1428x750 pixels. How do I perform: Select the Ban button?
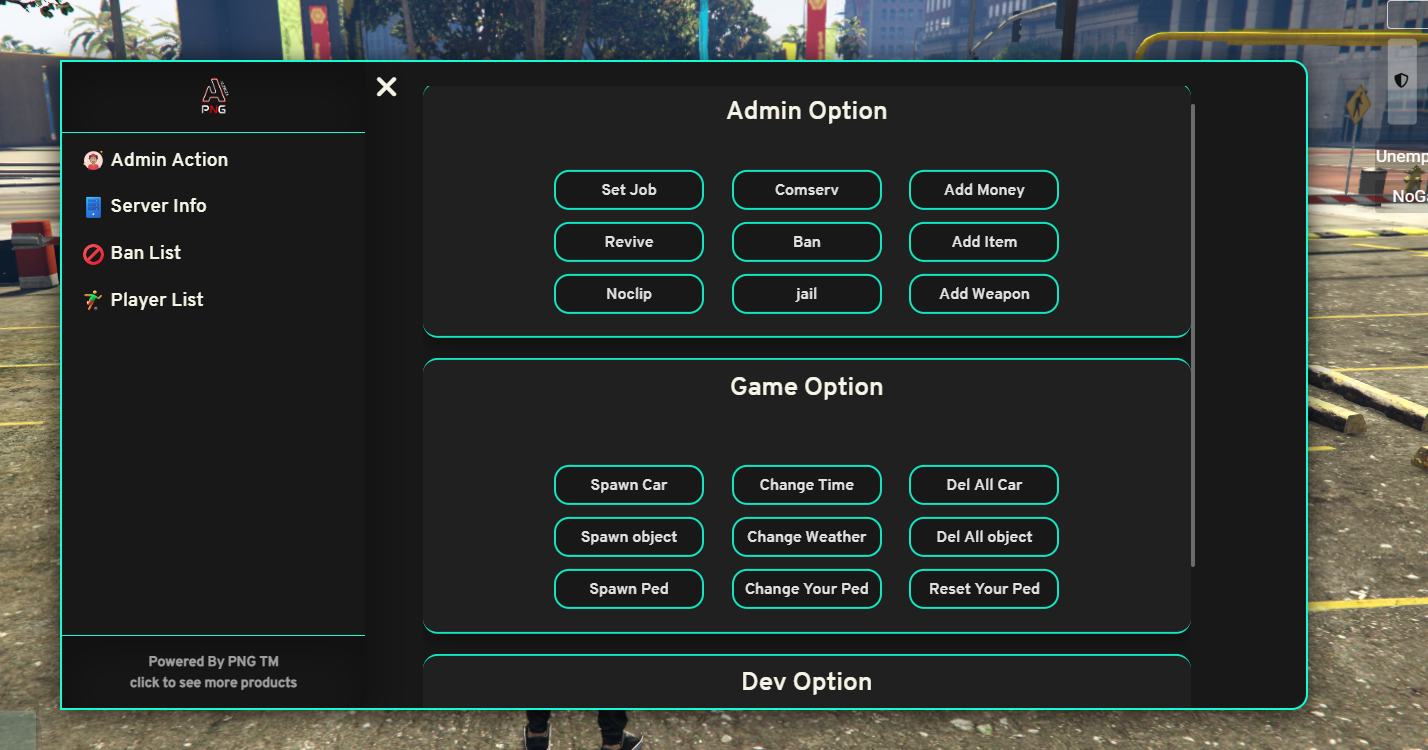pos(806,242)
